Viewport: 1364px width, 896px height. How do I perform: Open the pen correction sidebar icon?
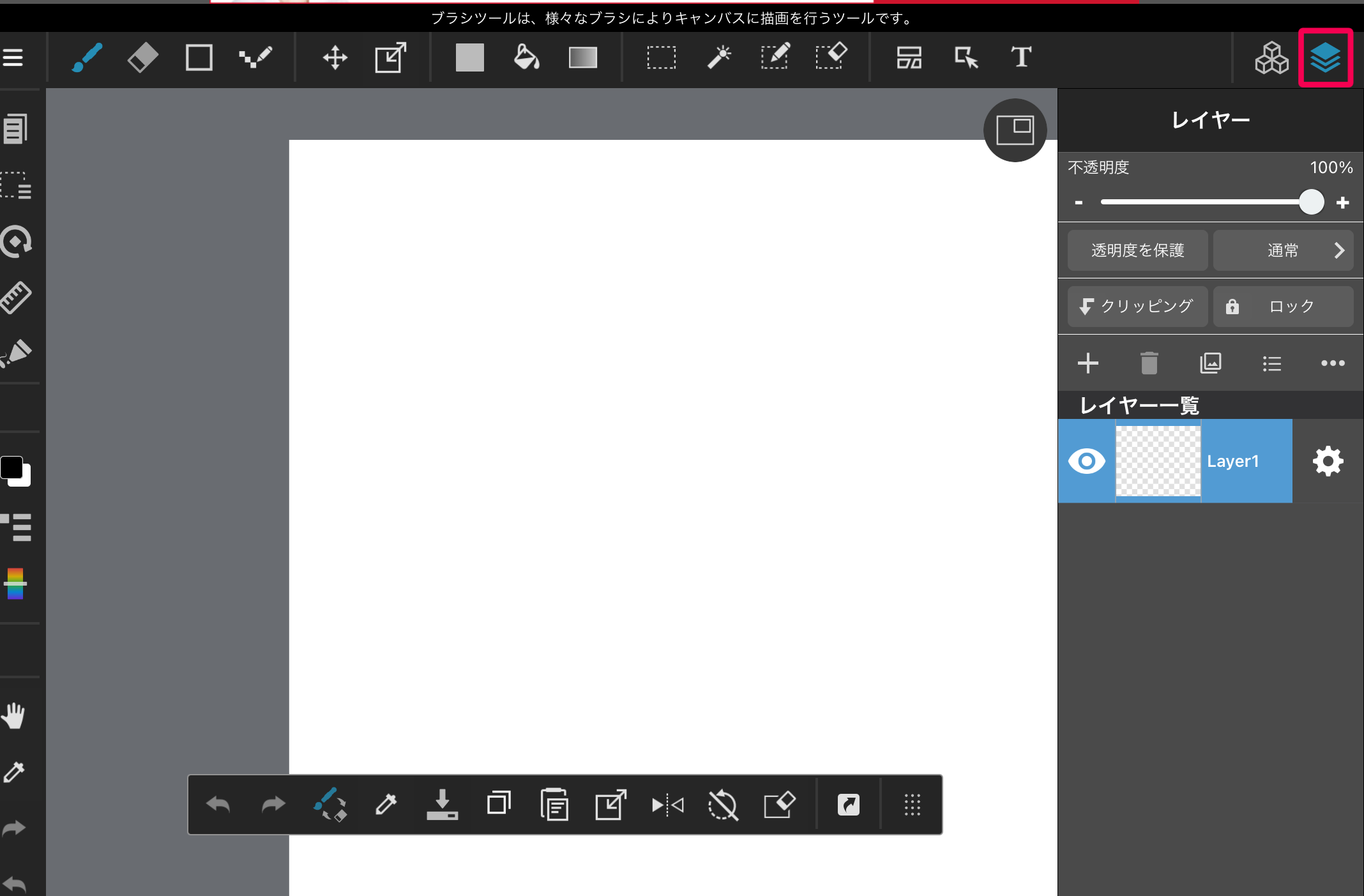(15, 353)
